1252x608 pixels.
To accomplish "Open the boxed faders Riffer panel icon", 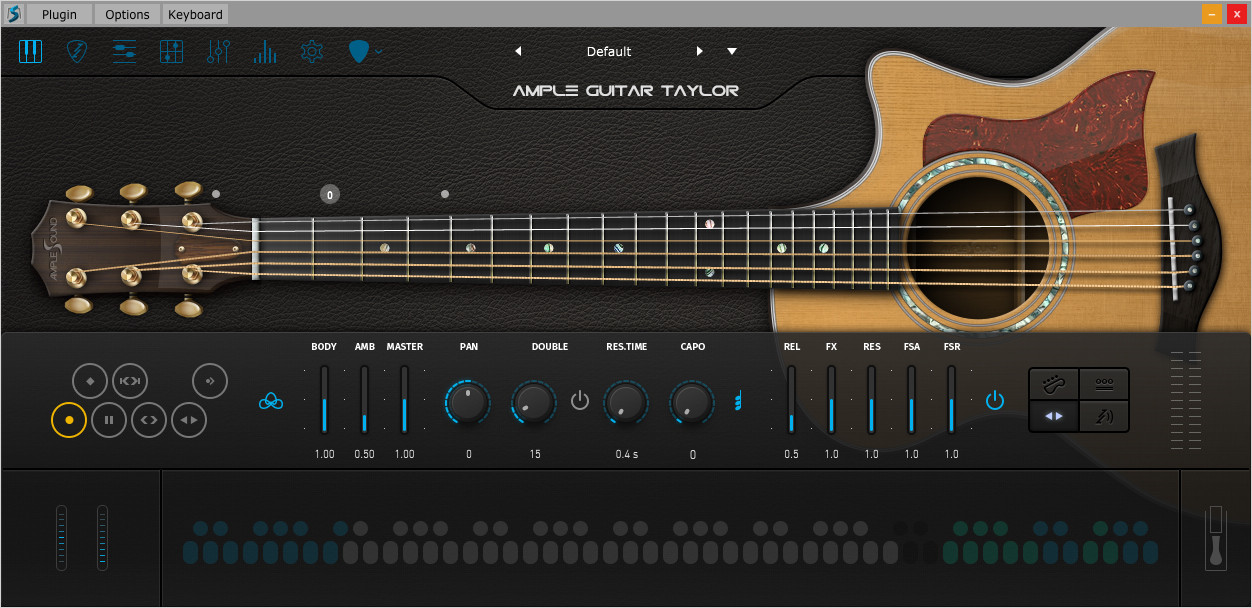I will pos(171,52).
